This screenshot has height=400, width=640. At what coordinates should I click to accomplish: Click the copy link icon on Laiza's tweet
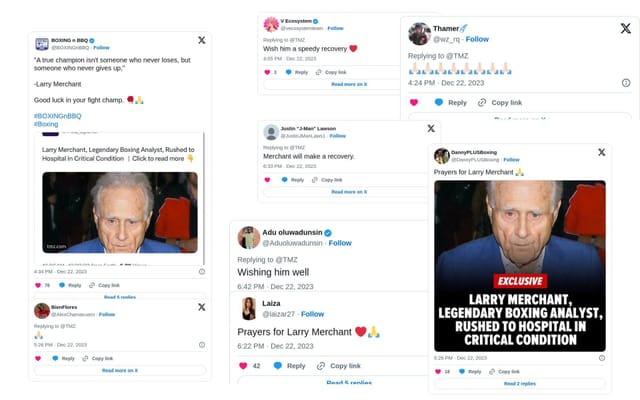point(321,366)
